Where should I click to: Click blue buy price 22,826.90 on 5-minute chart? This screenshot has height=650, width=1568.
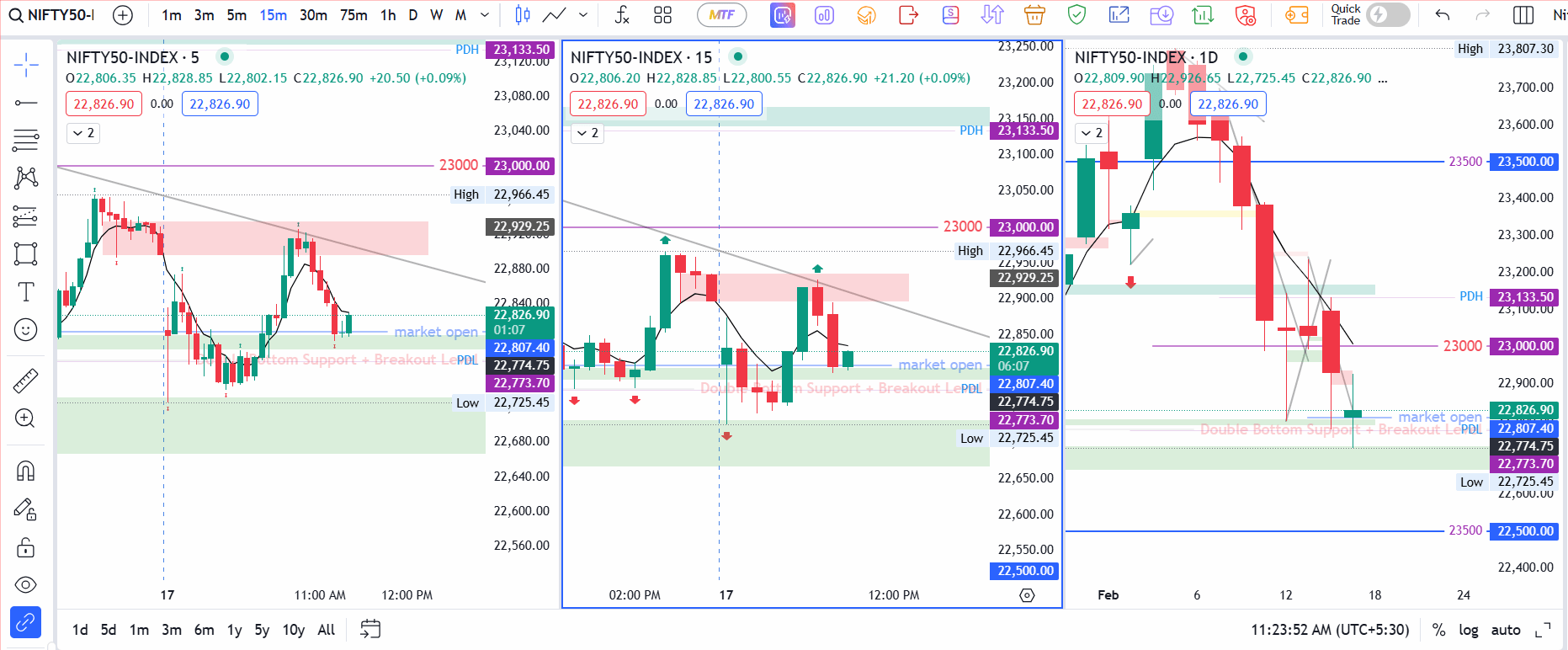point(220,104)
